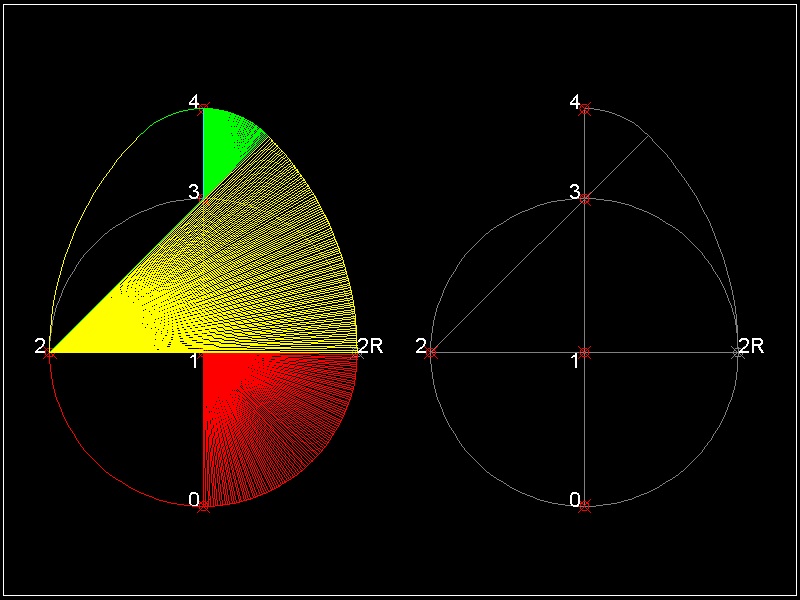
Task: Select point marker 3 in the right diagram
Action: (x=585, y=199)
